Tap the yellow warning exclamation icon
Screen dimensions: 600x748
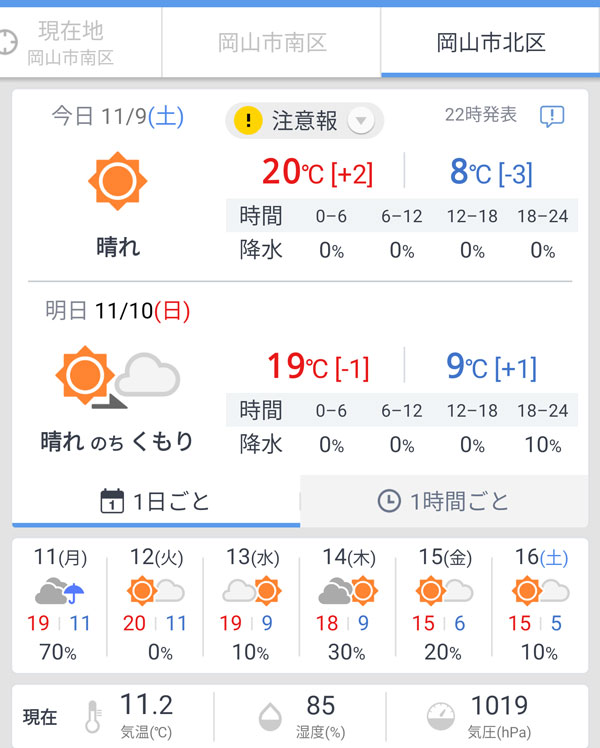click(248, 121)
